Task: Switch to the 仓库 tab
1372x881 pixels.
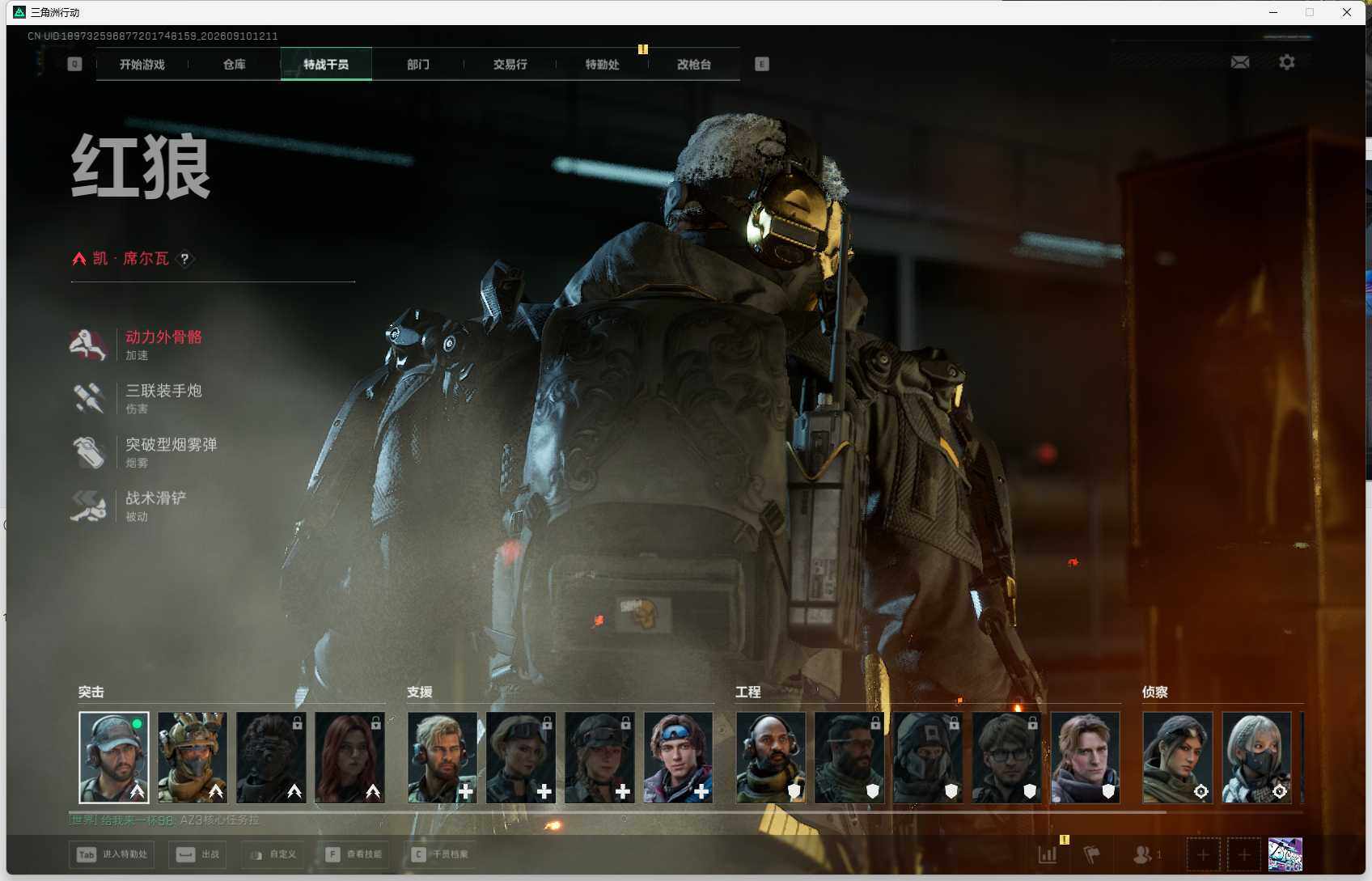Action: click(x=235, y=65)
